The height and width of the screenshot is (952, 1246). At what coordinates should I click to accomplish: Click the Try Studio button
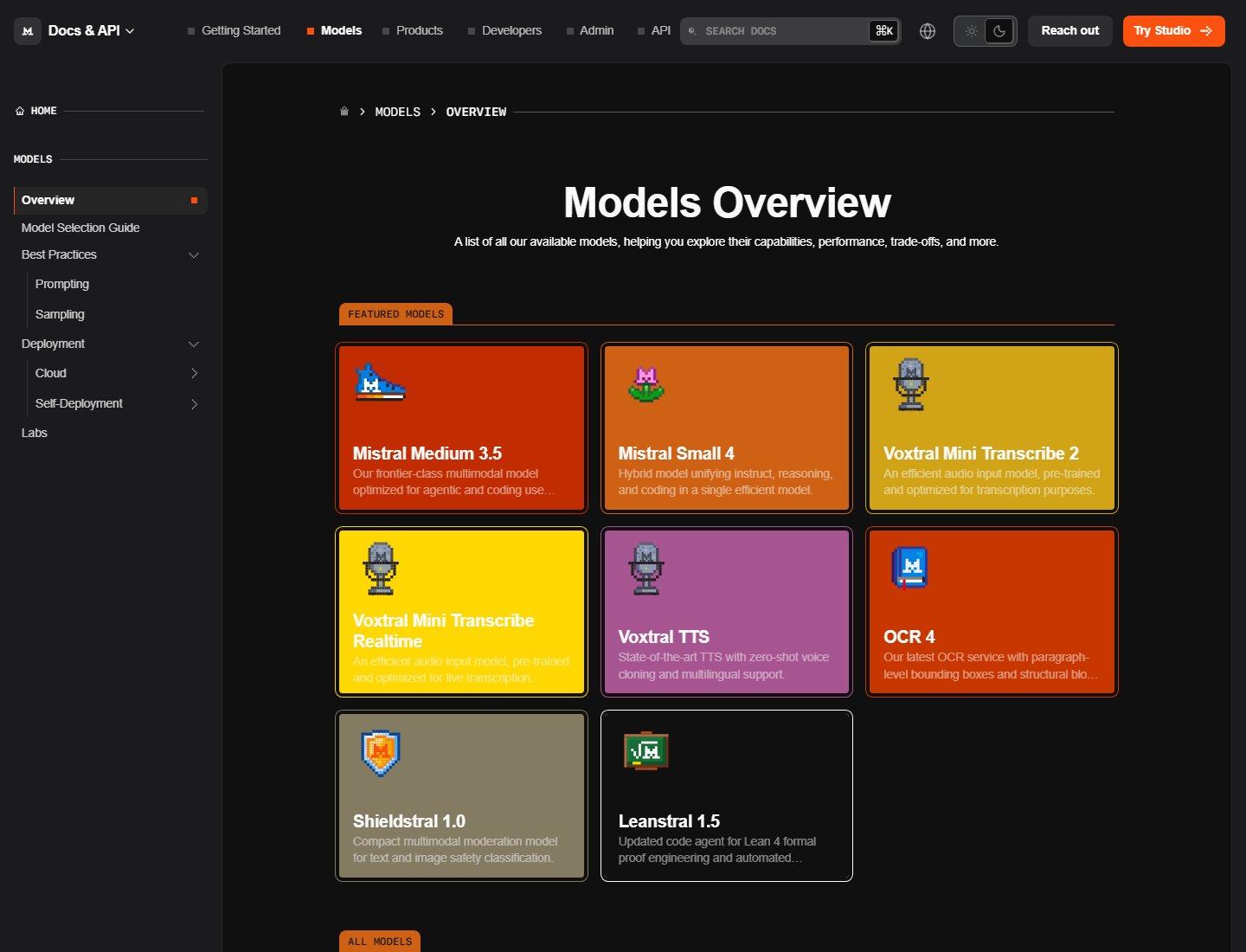(1173, 31)
